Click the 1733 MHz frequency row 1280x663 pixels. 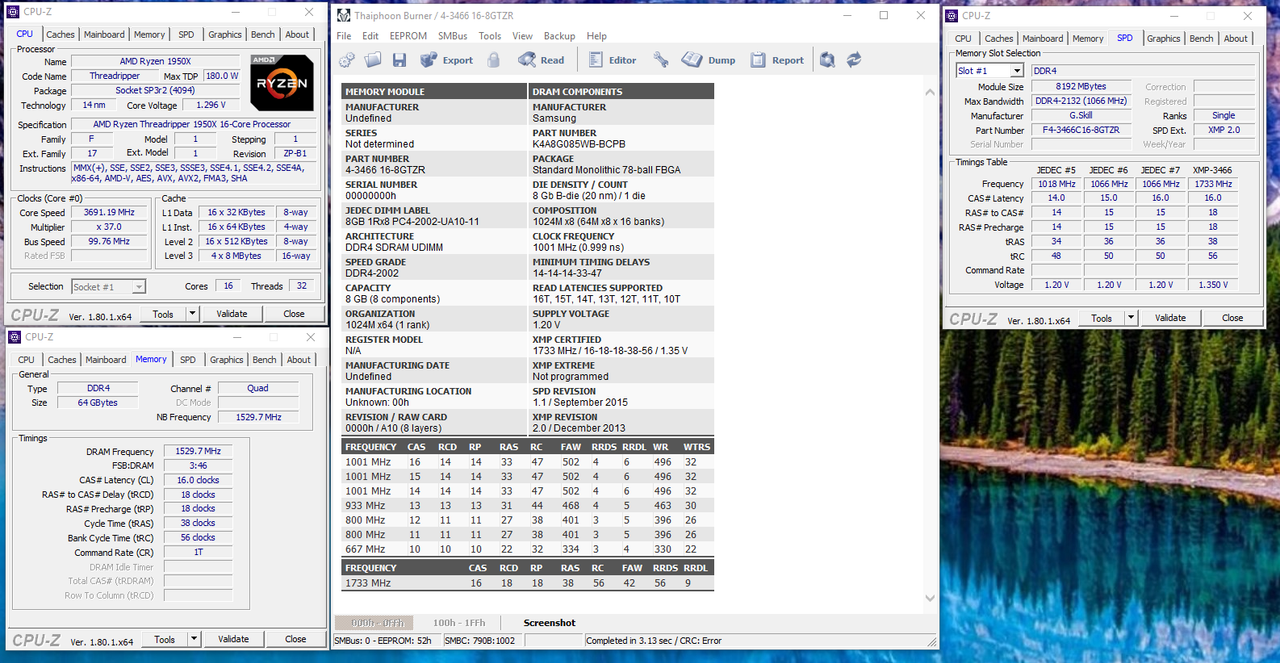(x=528, y=583)
